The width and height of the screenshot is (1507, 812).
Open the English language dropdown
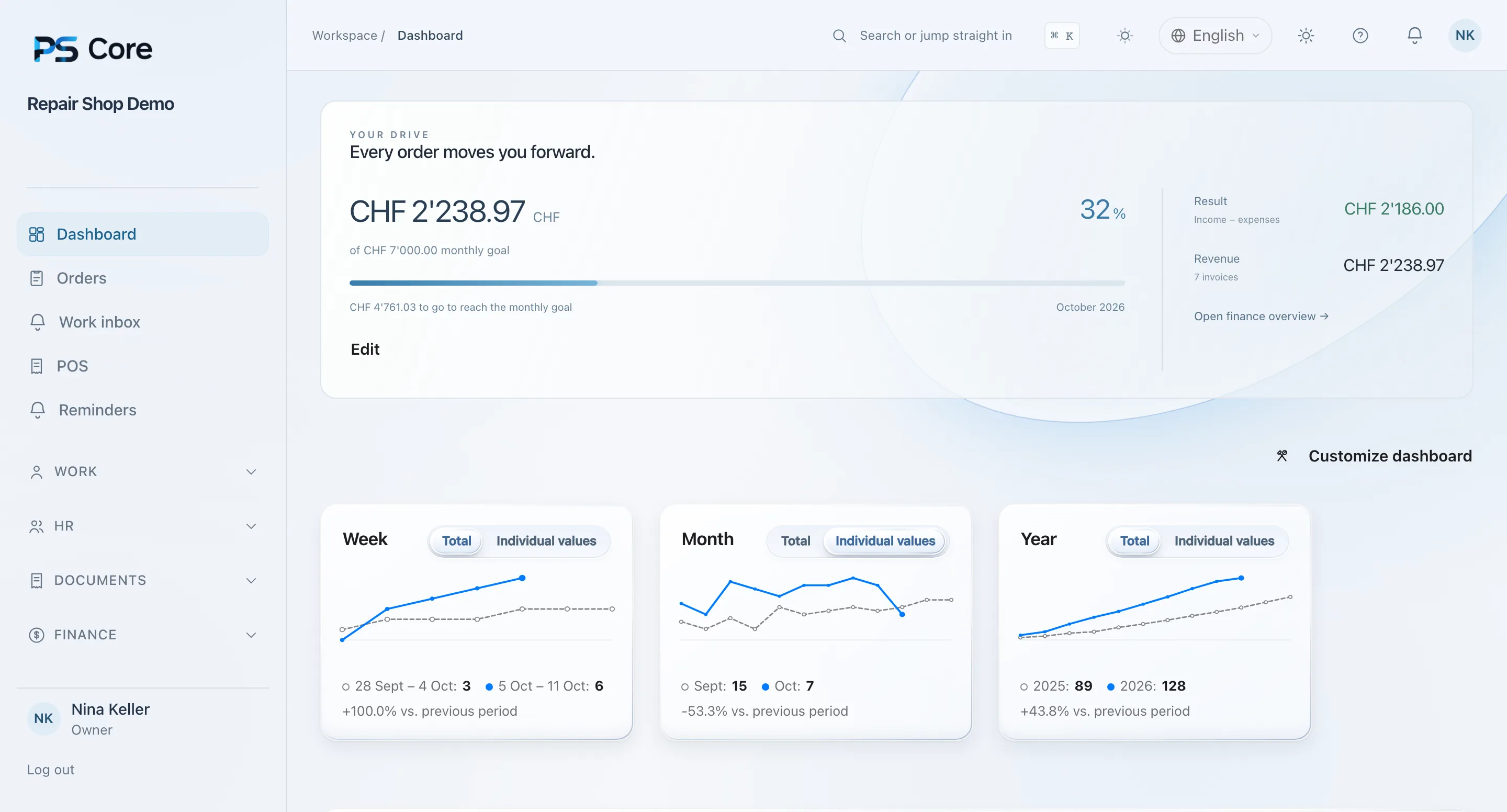(x=1215, y=36)
